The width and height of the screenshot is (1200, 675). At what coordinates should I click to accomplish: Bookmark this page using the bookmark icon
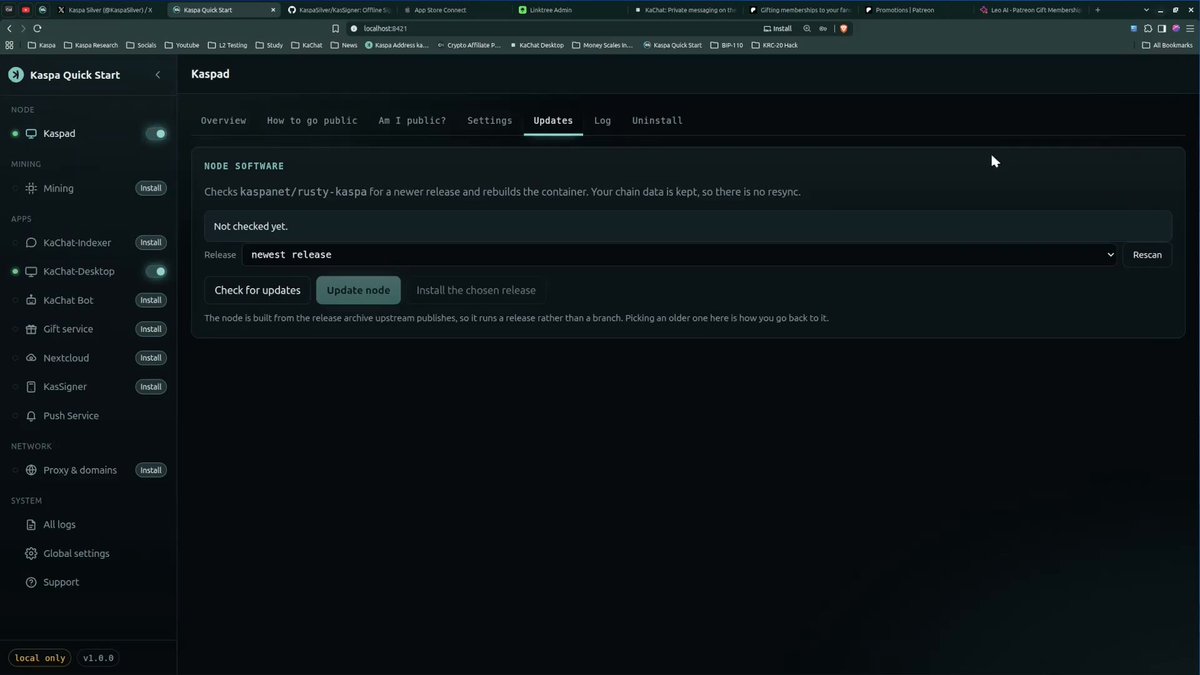[335, 28]
